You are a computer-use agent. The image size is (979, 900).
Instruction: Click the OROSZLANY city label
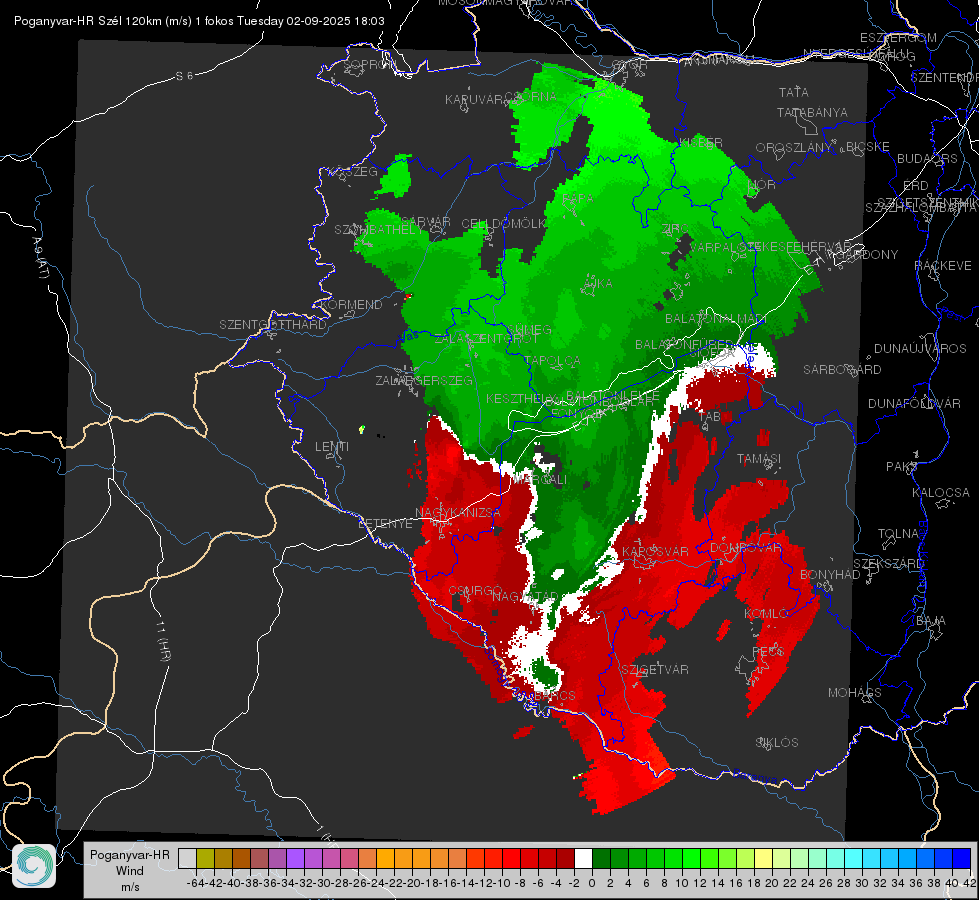tap(794, 148)
